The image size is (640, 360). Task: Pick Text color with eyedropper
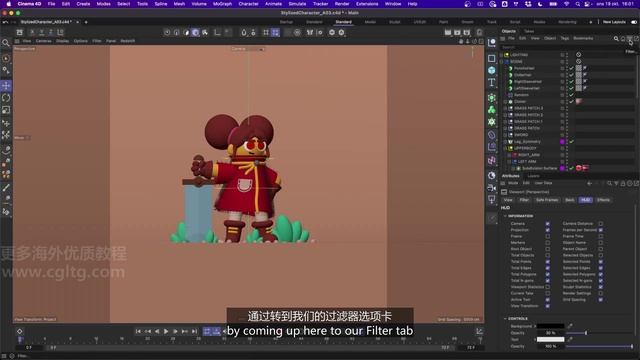click(570, 339)
